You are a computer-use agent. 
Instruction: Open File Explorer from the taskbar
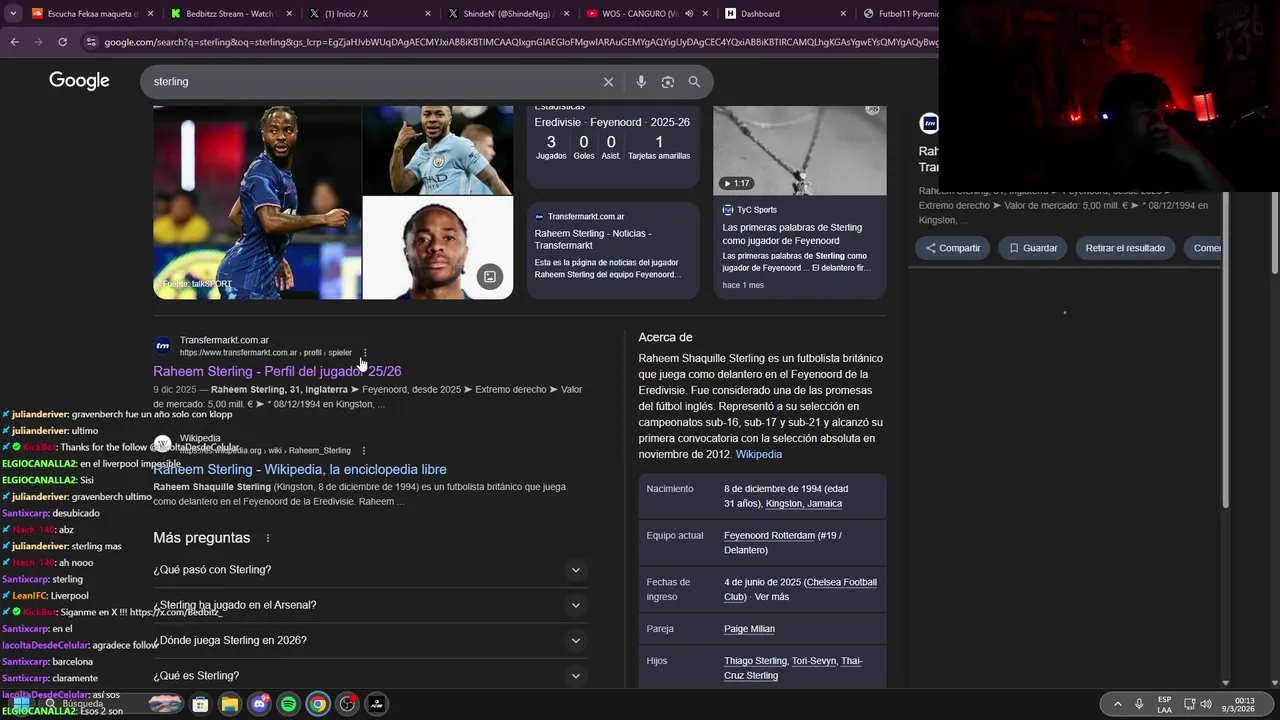[x=229, y=704]
